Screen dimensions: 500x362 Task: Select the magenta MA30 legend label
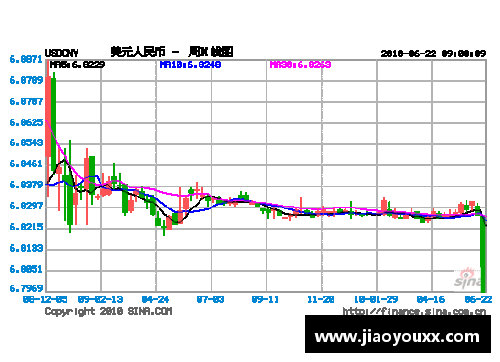[300, 64]
